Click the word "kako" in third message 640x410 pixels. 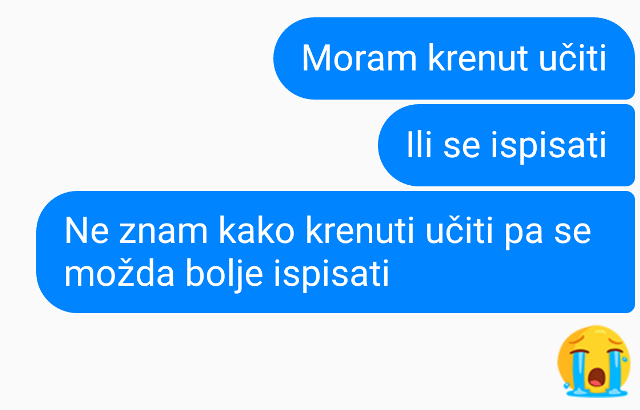click(x=256, y=230)
